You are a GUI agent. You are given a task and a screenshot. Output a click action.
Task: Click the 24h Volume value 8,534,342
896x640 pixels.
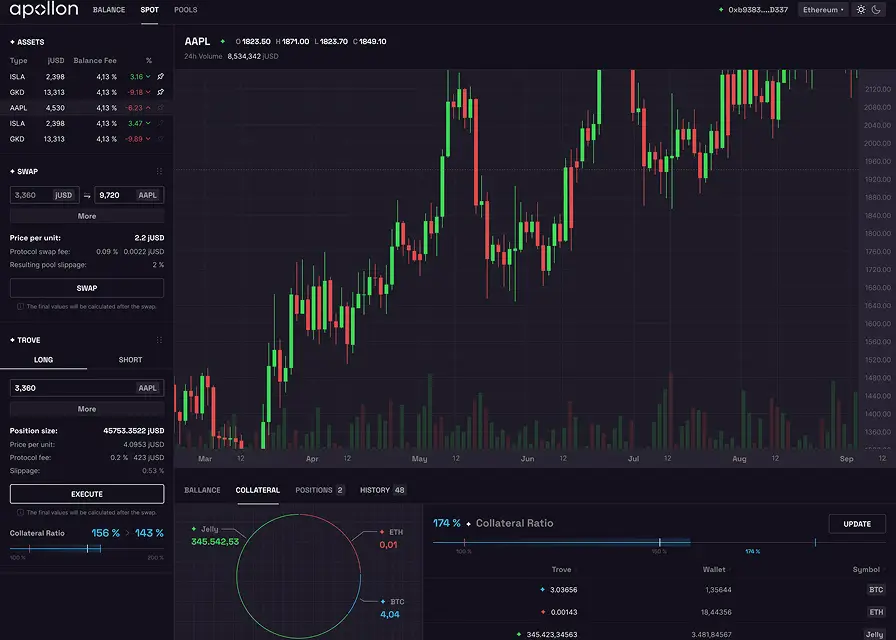(244, 57)
